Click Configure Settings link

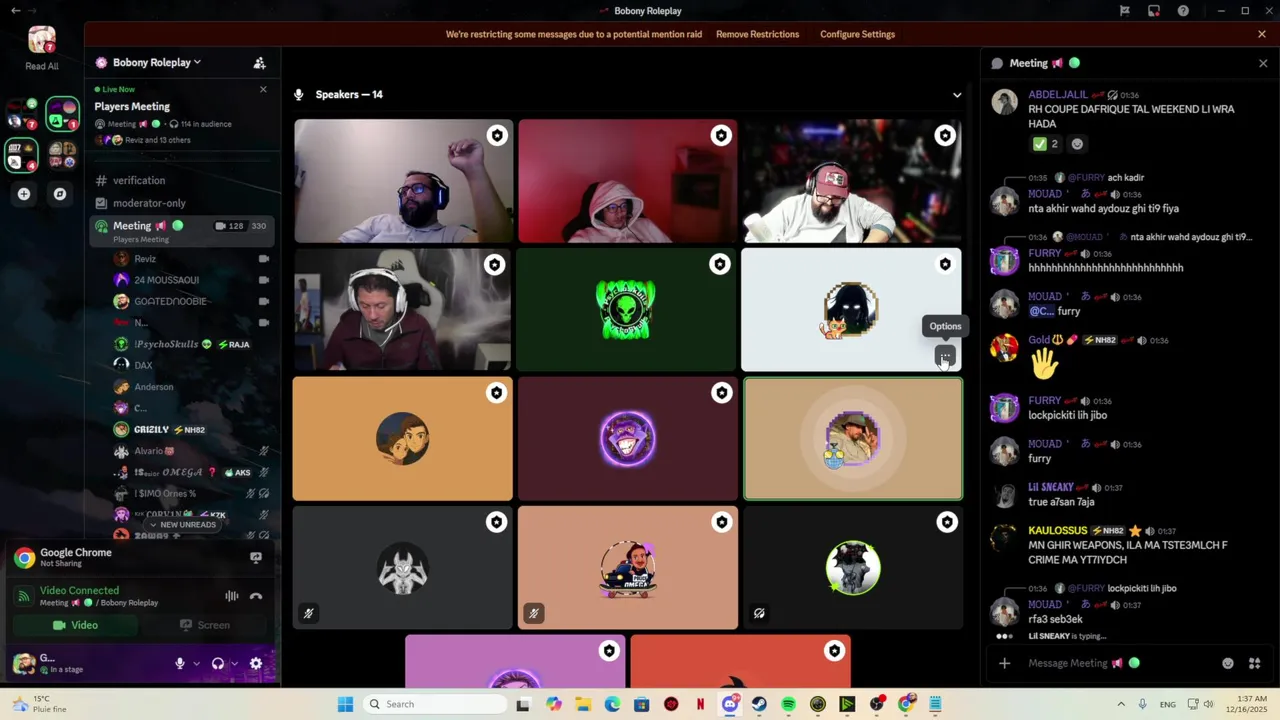[x=857, y=34]
